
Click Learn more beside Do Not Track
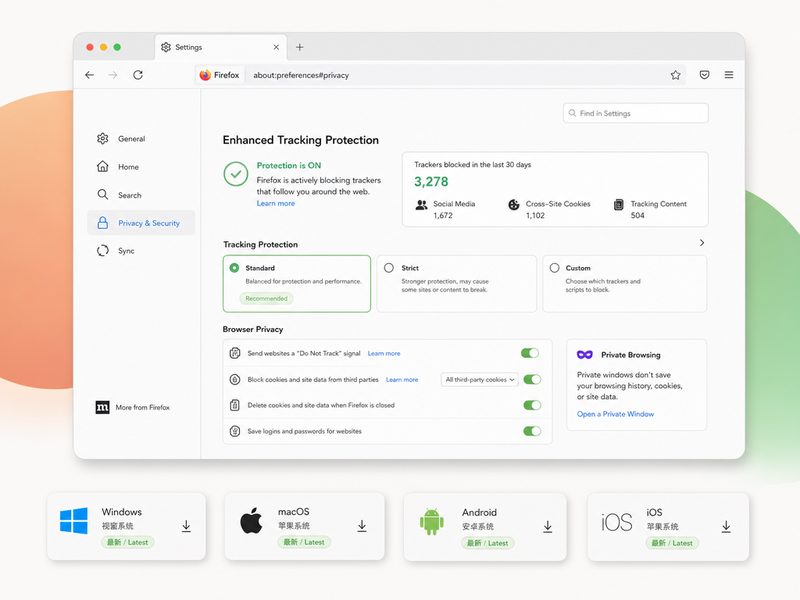384,353
